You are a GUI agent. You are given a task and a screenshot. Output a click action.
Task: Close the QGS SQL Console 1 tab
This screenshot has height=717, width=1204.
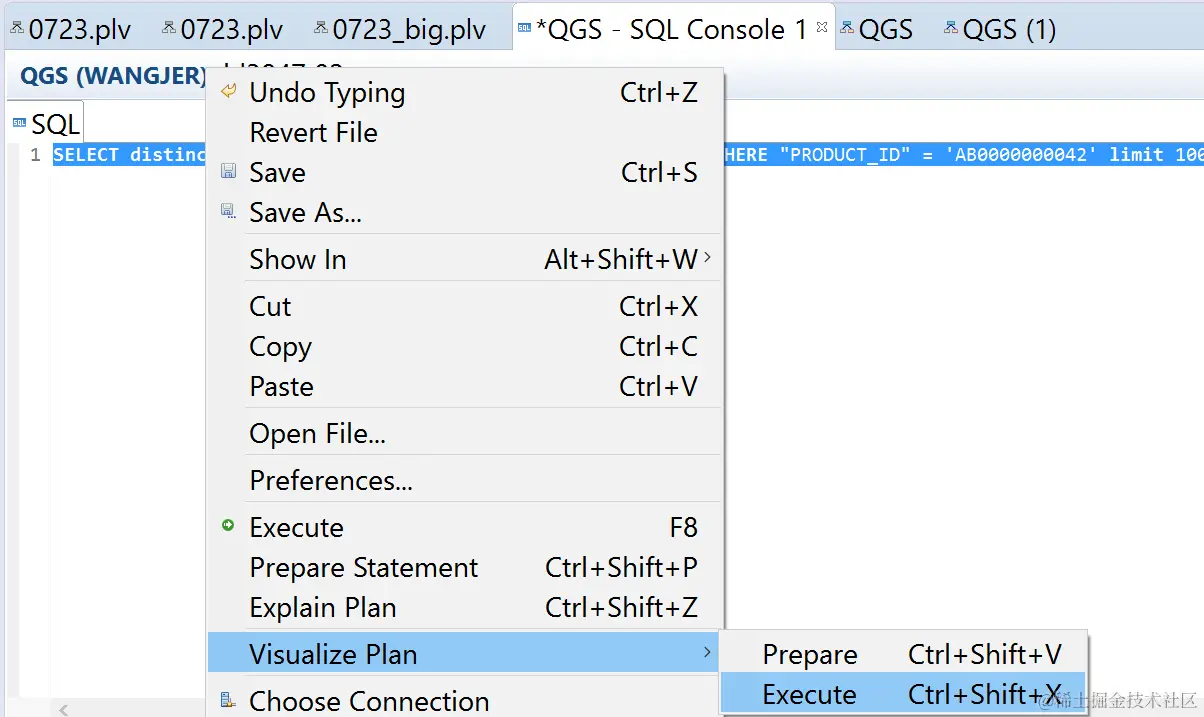[x=822, y=28]
